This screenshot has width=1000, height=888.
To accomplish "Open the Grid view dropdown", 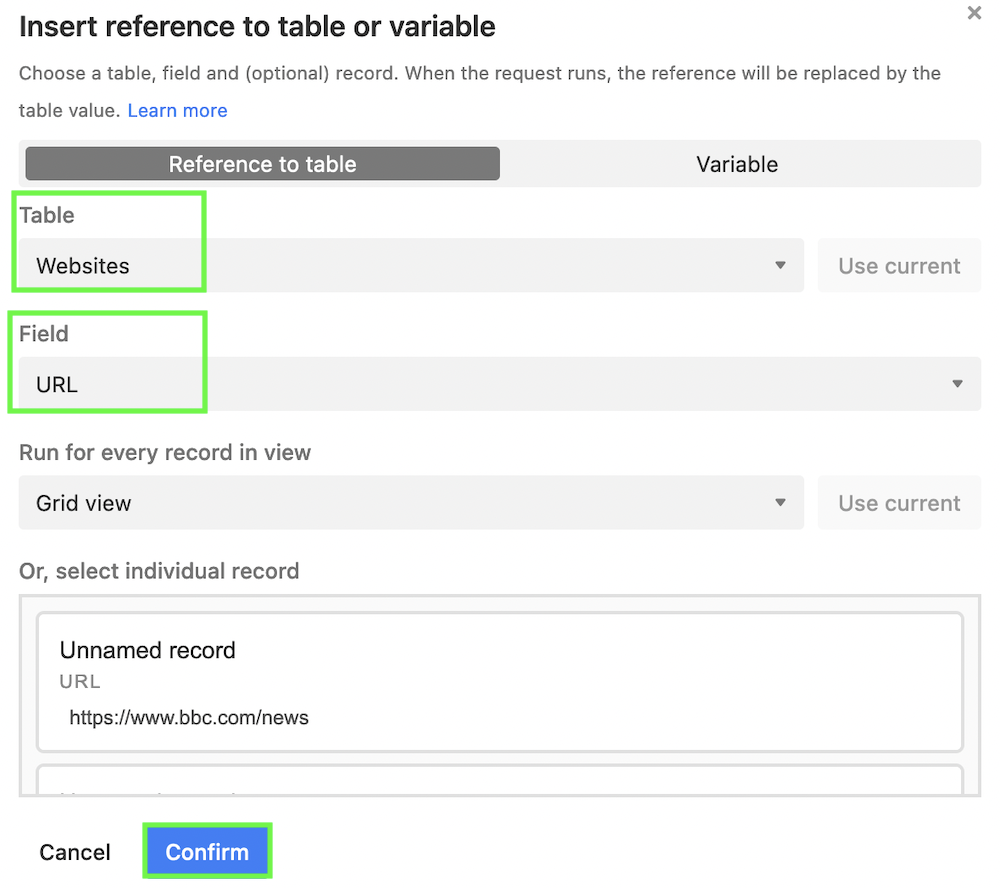I will coord(400,503).
